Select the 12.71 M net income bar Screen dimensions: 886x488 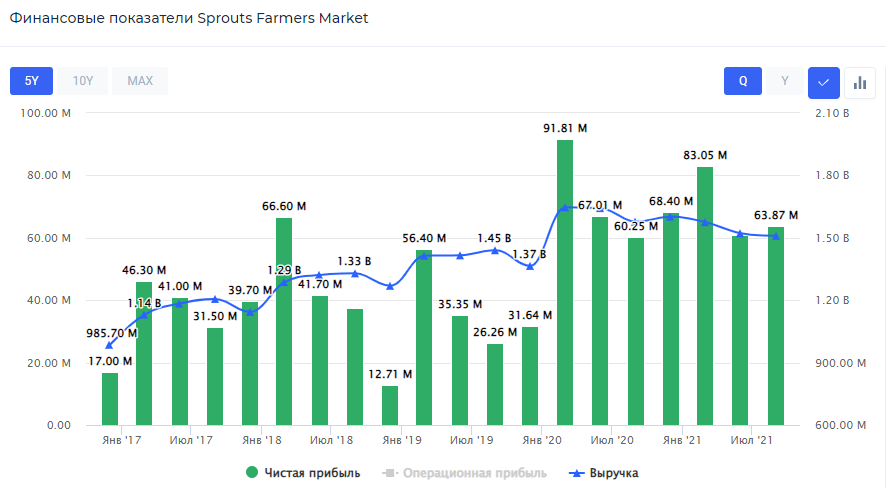point(390,405)
